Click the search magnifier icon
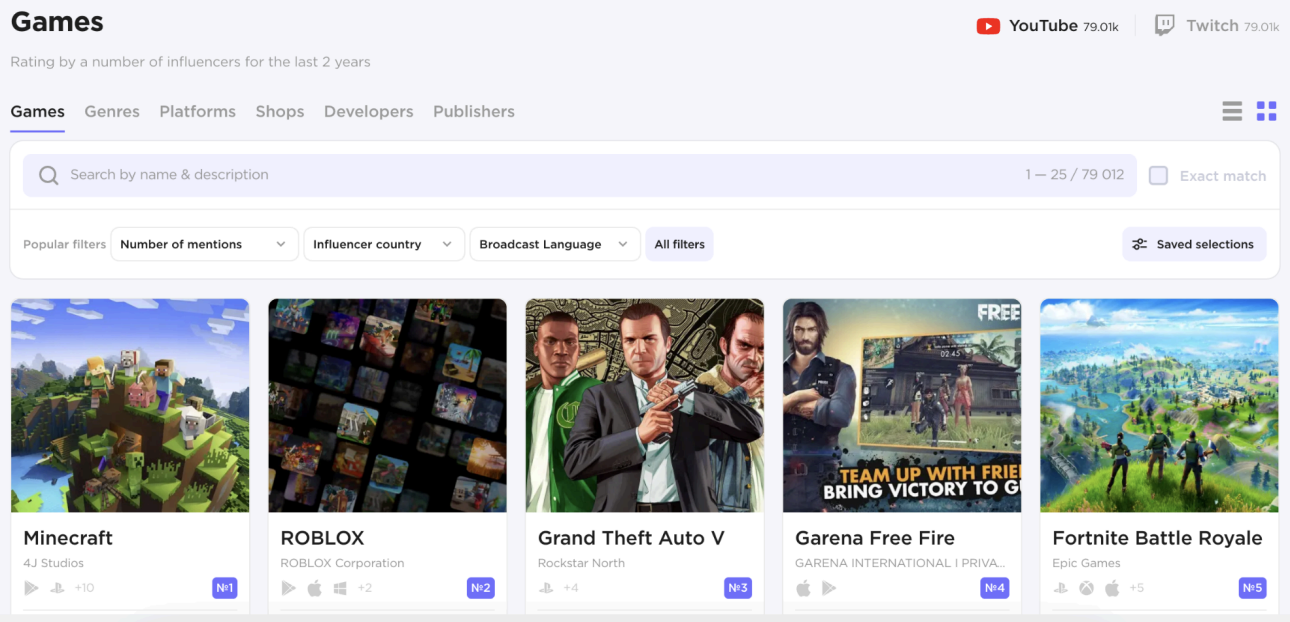This screenshot has width=1290, height=622. (x=48, y=176)
